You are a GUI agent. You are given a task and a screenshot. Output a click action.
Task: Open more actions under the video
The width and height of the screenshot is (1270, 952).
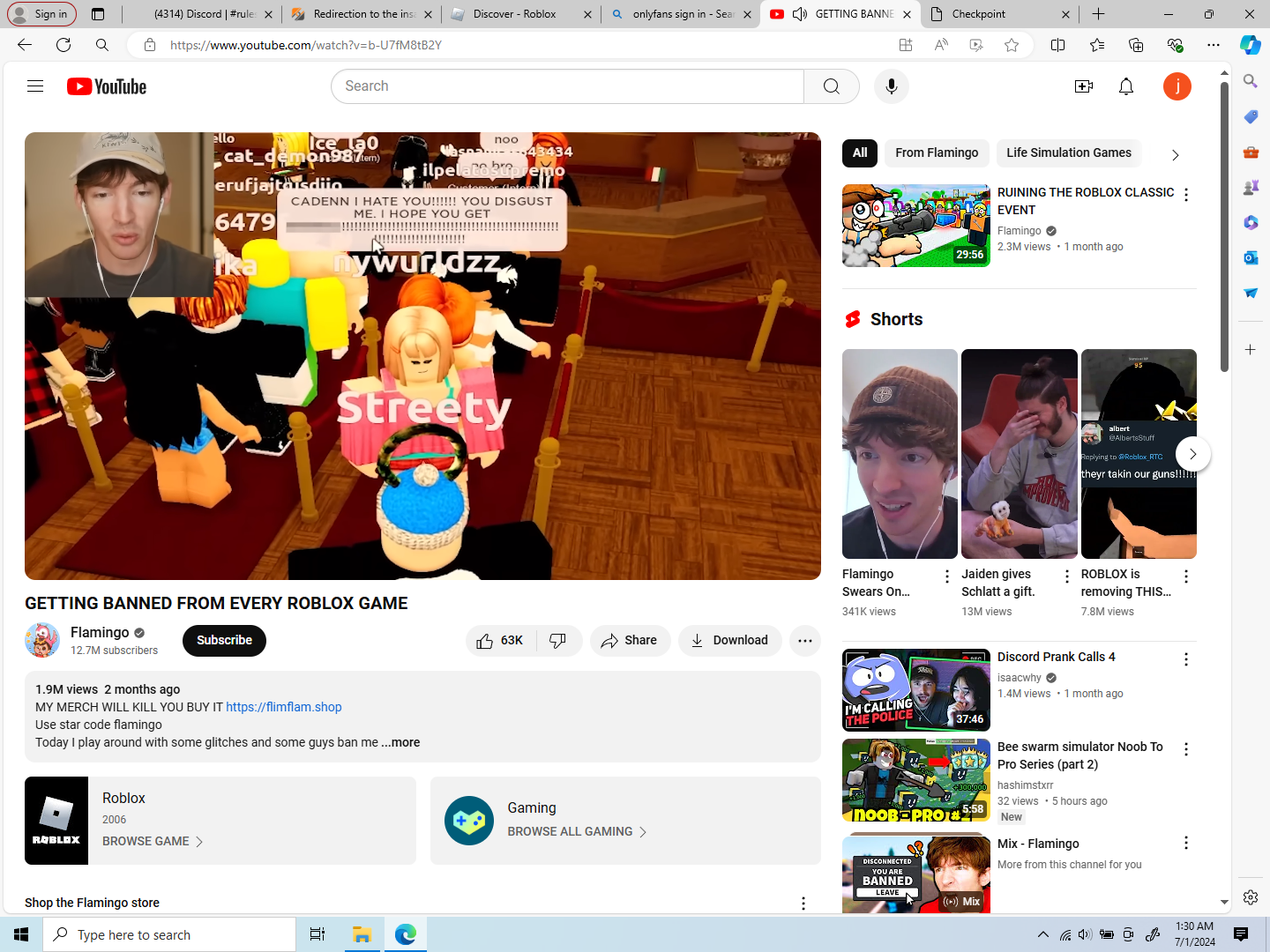click(804, 641)
